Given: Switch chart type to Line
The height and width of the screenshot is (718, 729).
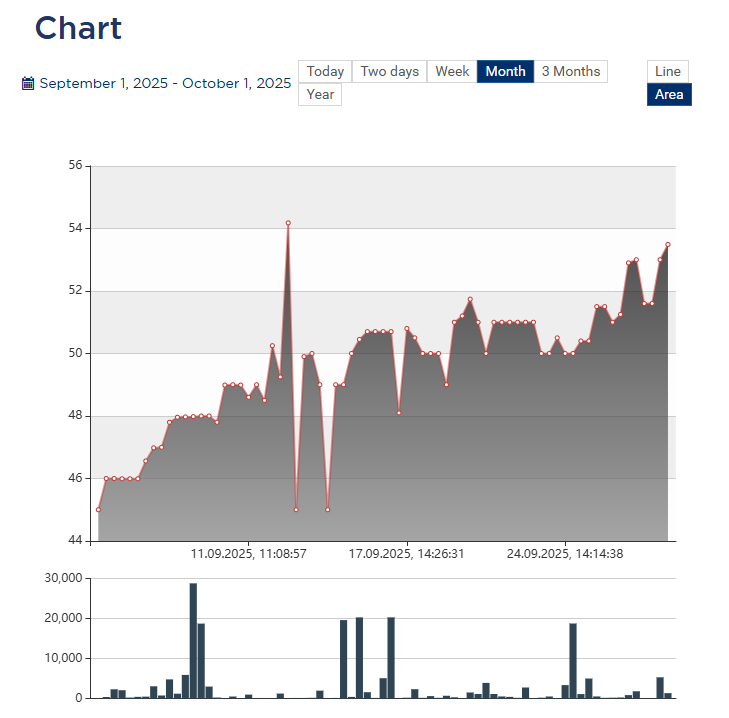Looking at the screenshot, I should coord(668,72).
